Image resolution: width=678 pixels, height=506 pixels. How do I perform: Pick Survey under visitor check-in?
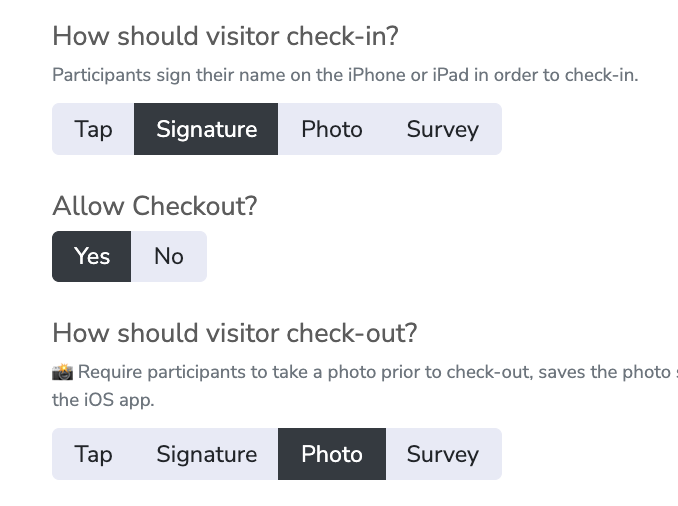(x=442, y=129)
